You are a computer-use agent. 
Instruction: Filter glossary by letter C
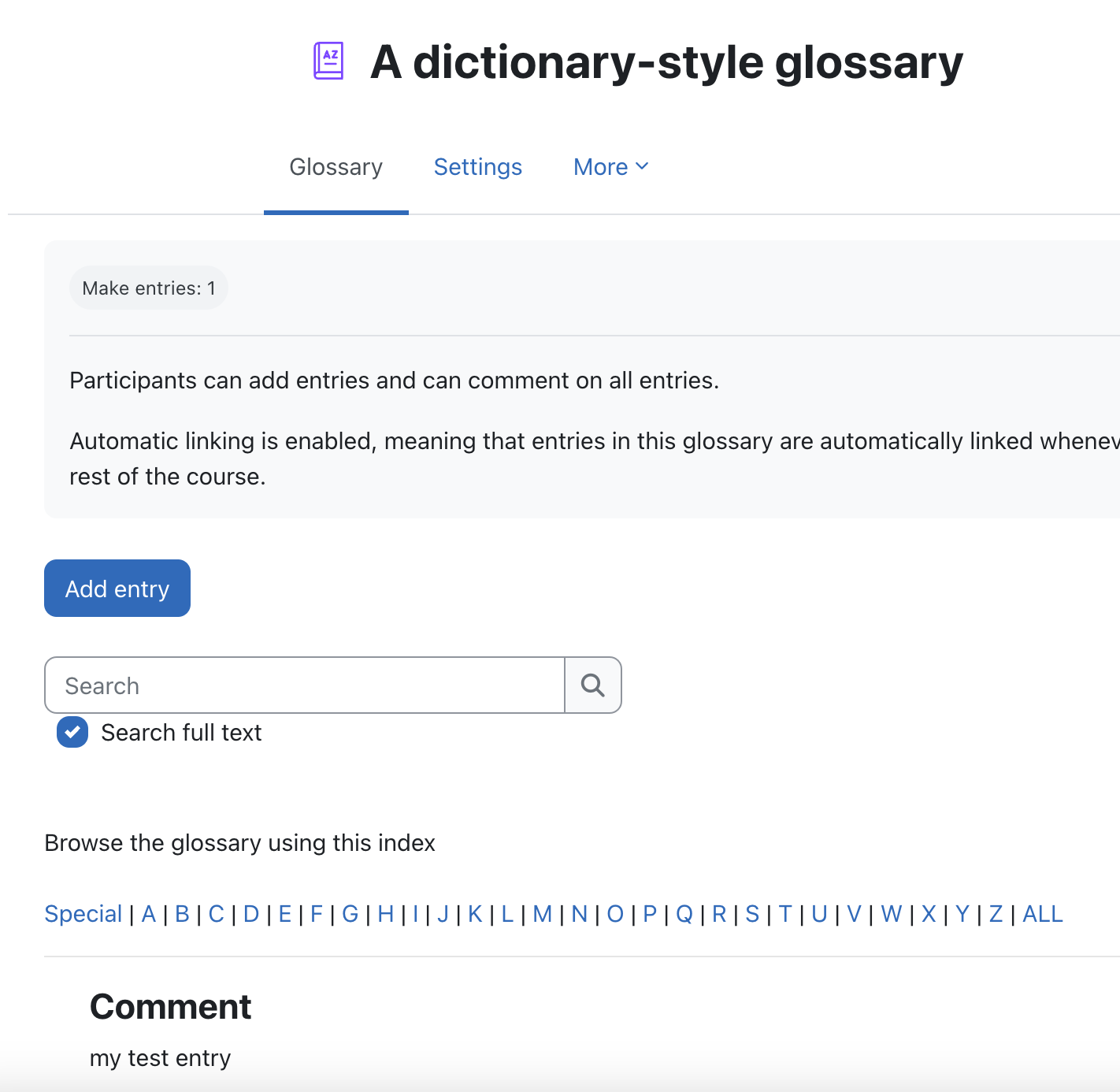[x=217, y=914]
